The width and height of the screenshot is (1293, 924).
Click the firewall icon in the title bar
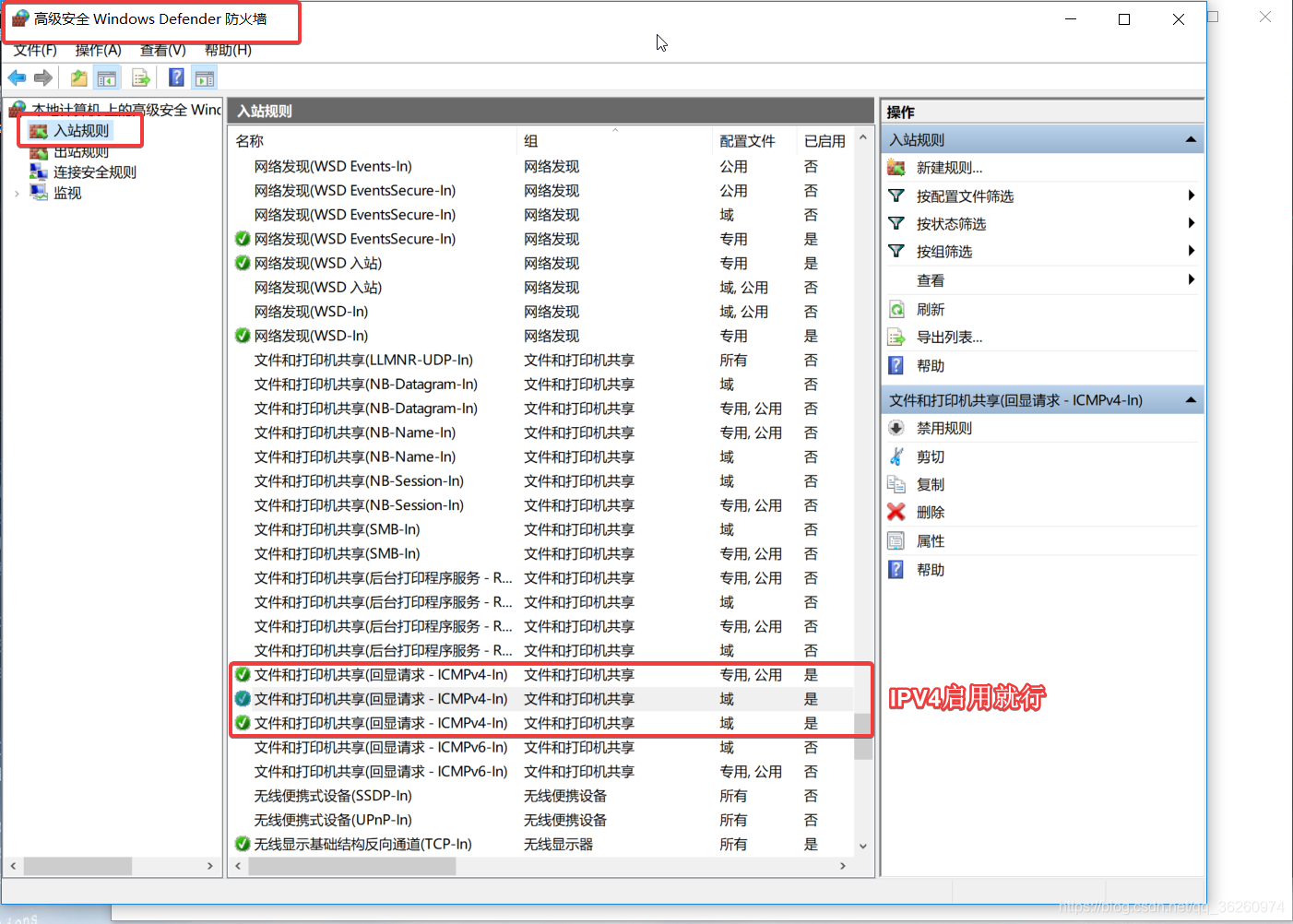coord(19,18)
